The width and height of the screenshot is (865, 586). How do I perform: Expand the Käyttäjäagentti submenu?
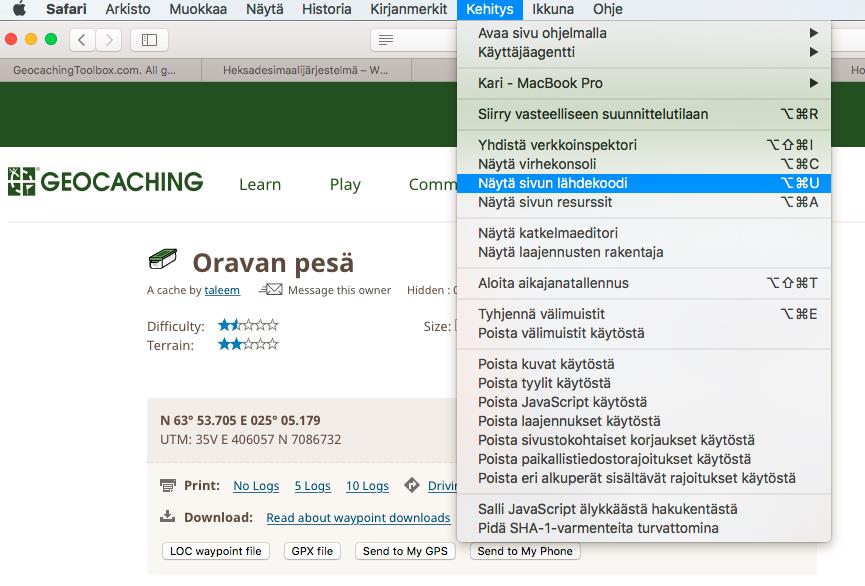pos(644,52)
